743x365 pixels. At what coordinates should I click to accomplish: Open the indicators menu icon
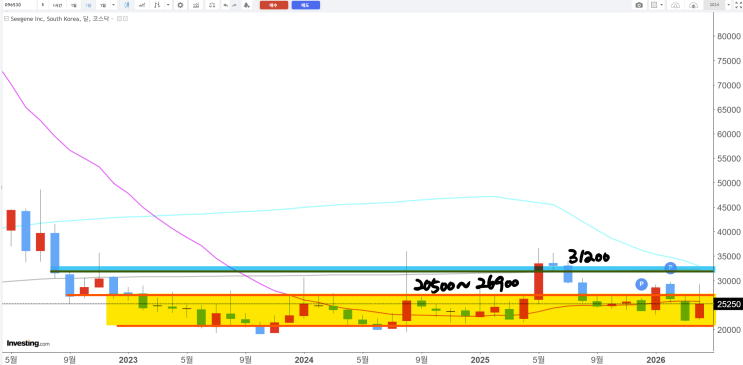tap(142, 5)
